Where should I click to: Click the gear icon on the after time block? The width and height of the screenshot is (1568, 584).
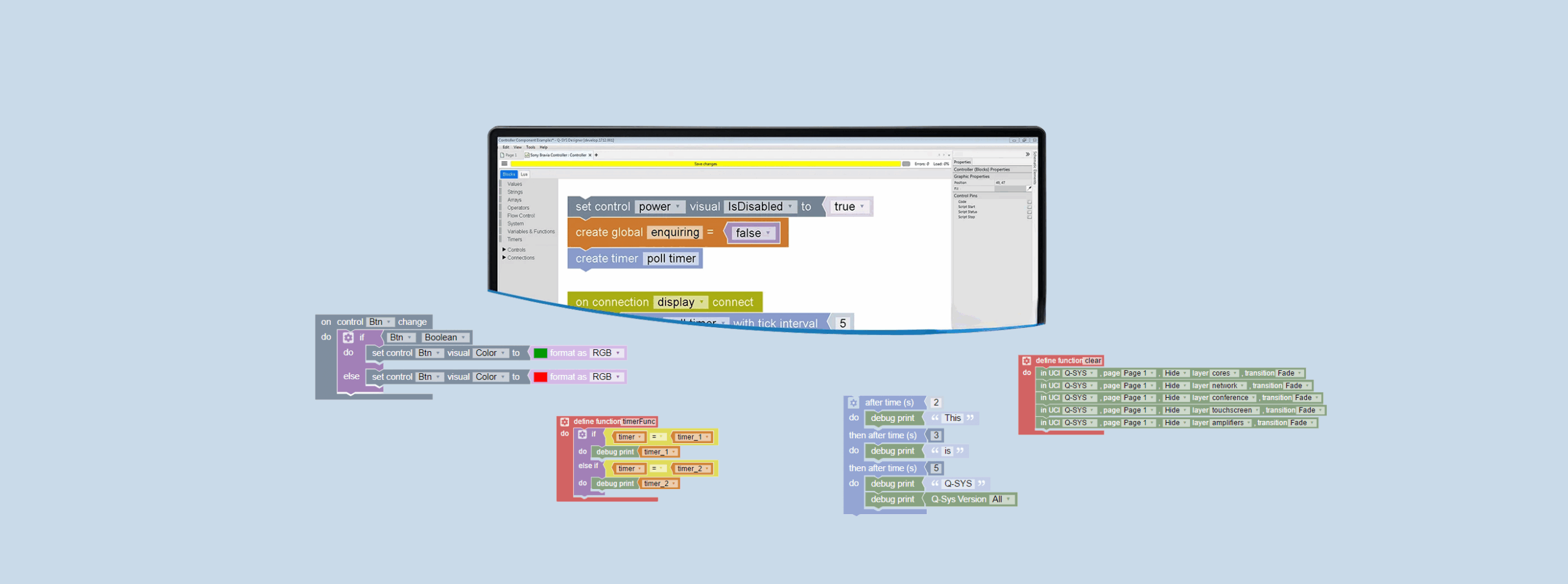[x=853, y=403]
